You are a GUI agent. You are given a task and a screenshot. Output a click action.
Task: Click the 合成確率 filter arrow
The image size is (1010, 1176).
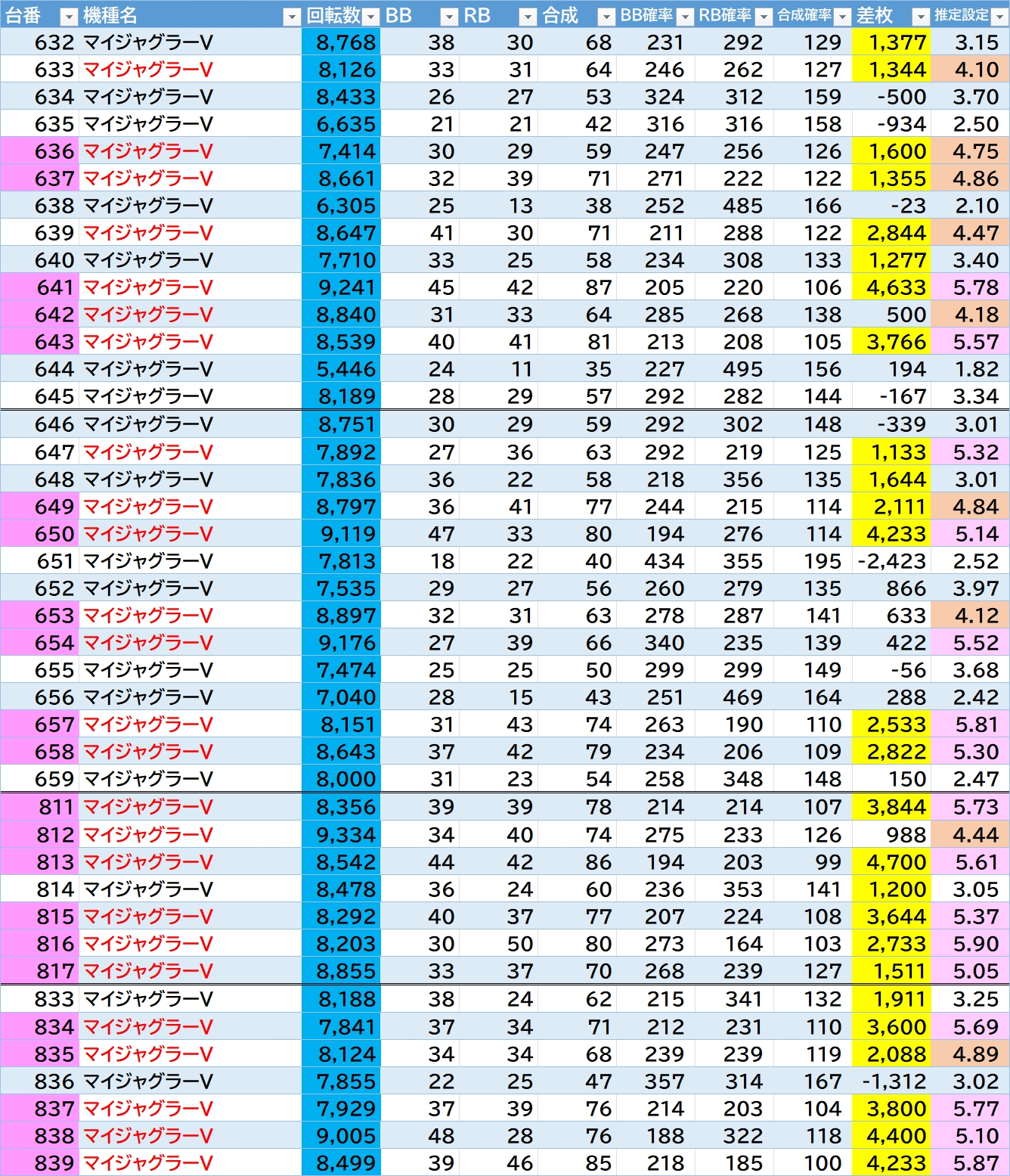click(x=842, y=17)
